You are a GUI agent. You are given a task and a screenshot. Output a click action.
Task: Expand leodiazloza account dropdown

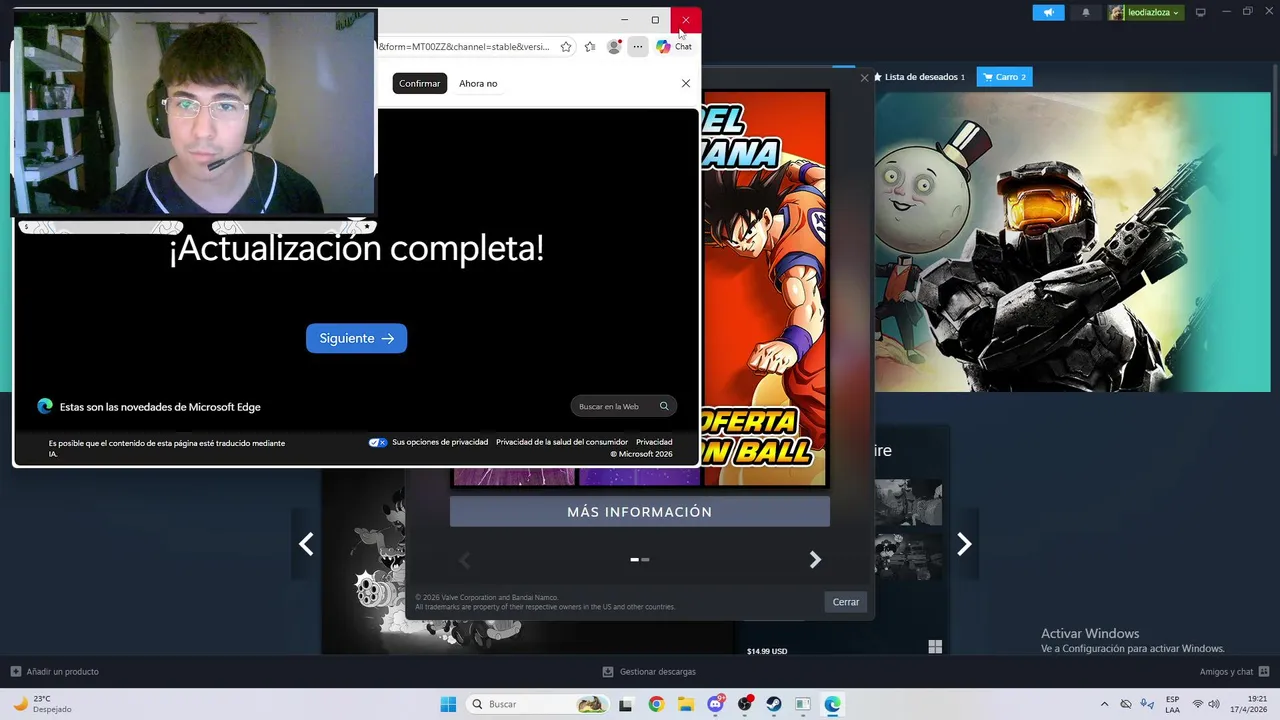tap(1145, 12)
